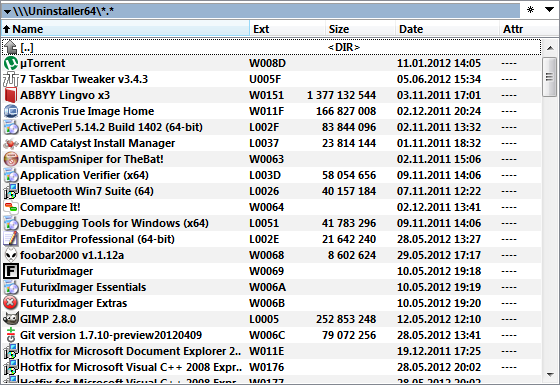Click the size value 1 377 132 544

coord(341,95)
